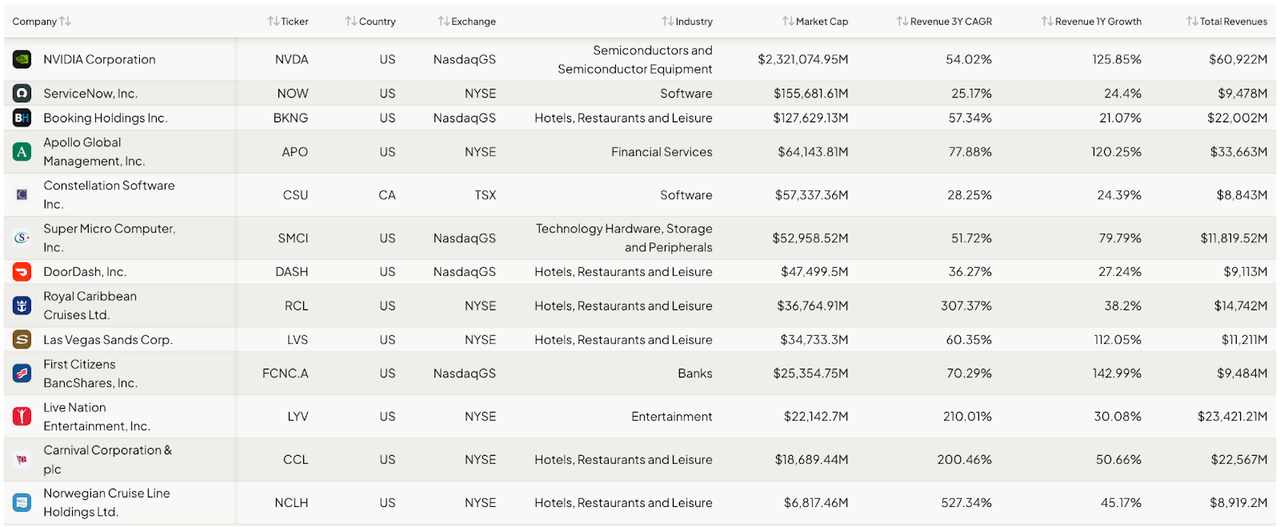Open Apollo Global Management company name
This screenshot has width=1280, height=527.
pyautogui.click(x=94, y=152)
